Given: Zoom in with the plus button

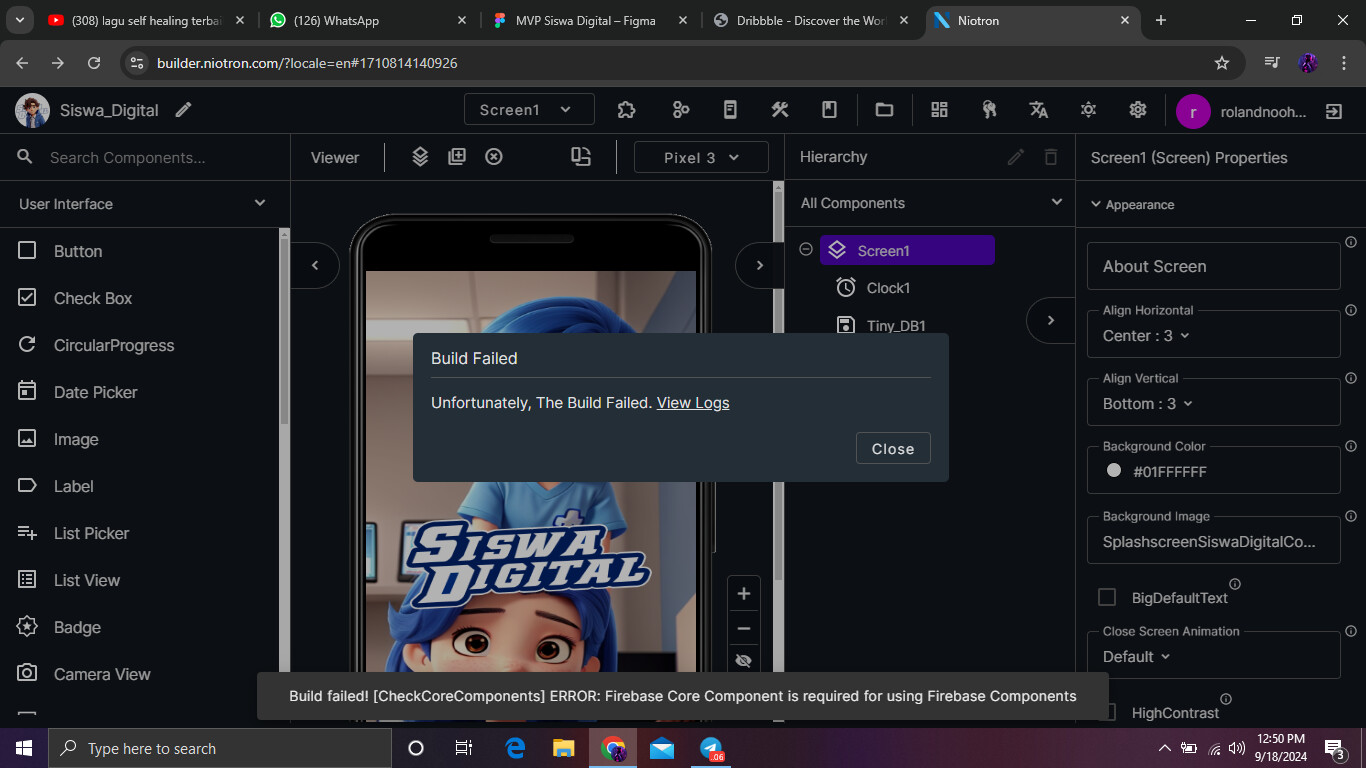Looking at the screenshot, I should point(743,594).
